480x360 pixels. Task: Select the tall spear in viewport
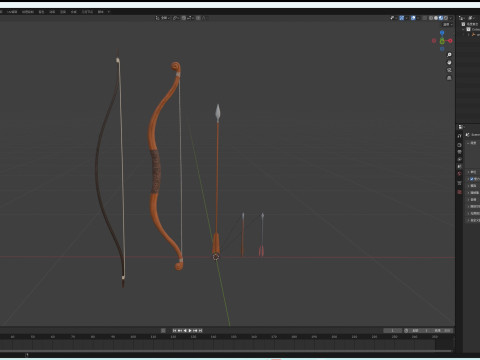[x=217, y=180]
